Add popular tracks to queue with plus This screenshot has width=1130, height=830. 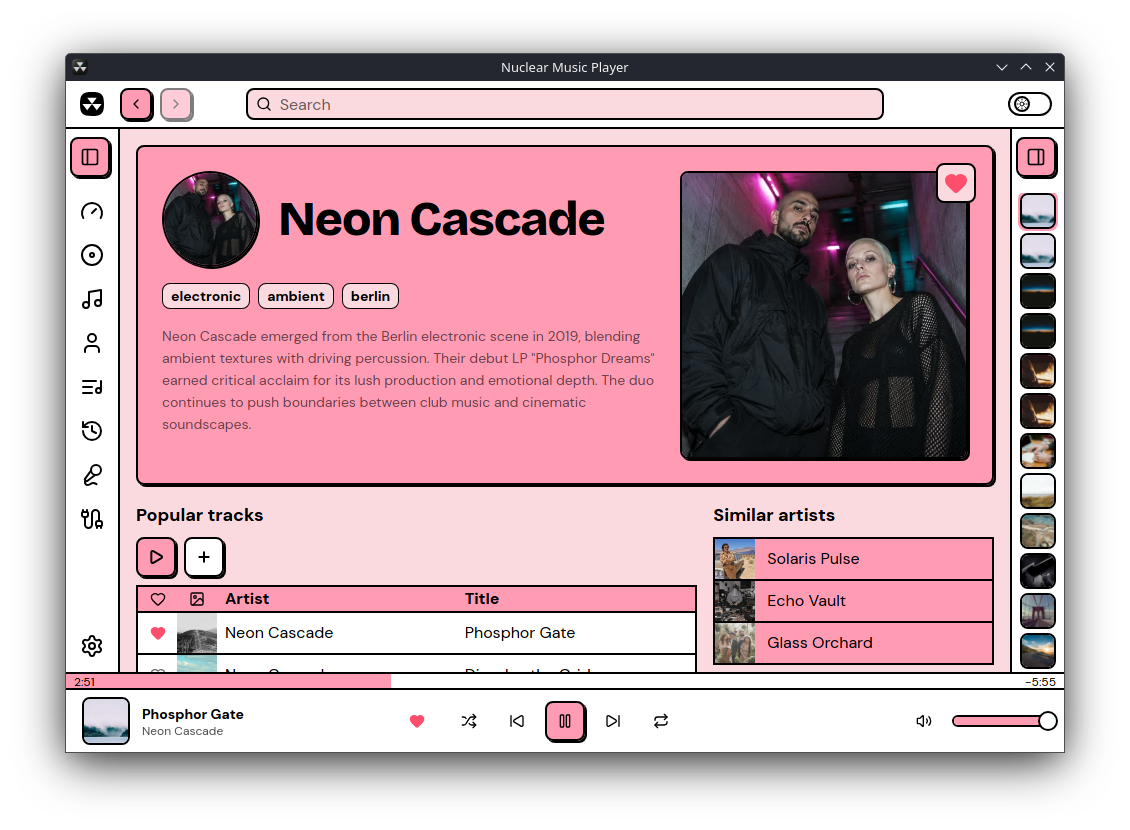click(x=204, y=557)
